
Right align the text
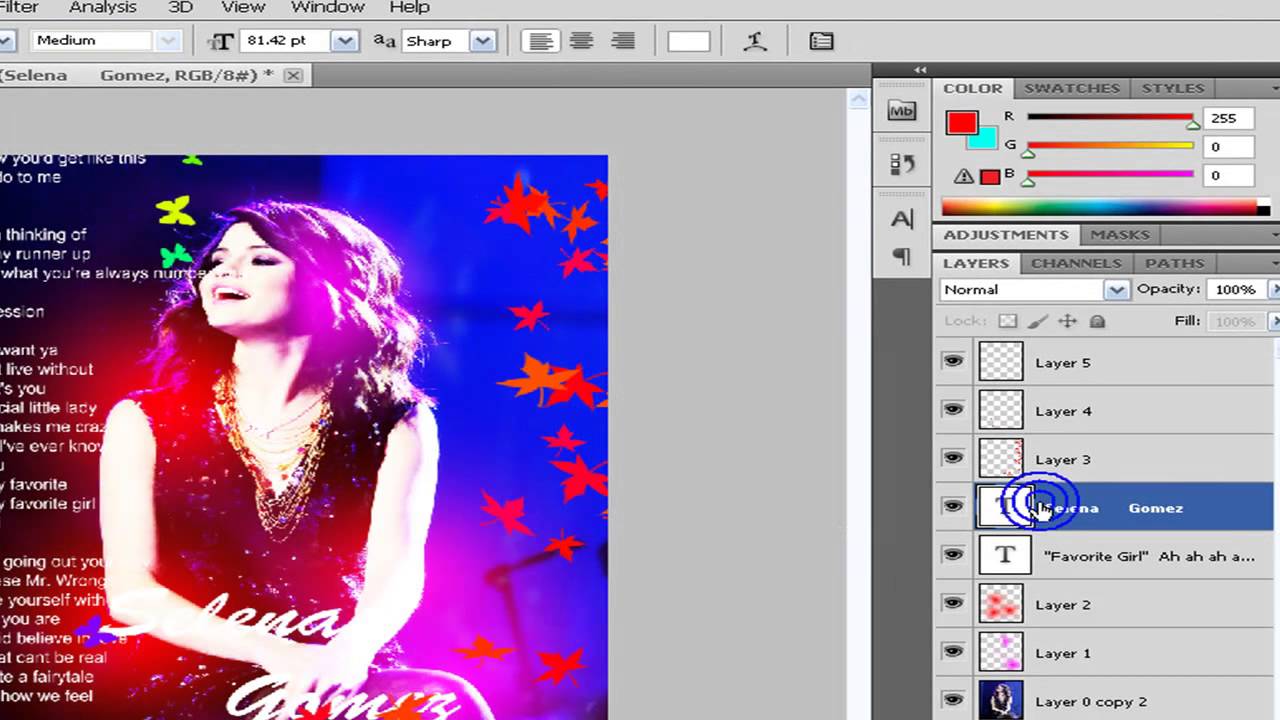coord(623,41)
